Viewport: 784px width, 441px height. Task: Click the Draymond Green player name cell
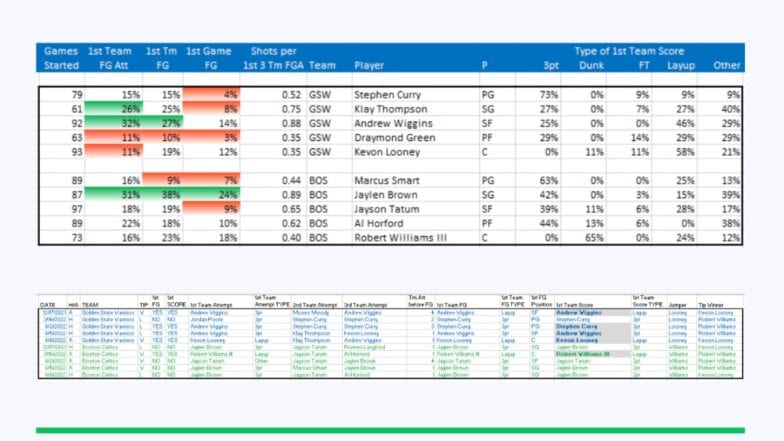[x=394, y=138]
